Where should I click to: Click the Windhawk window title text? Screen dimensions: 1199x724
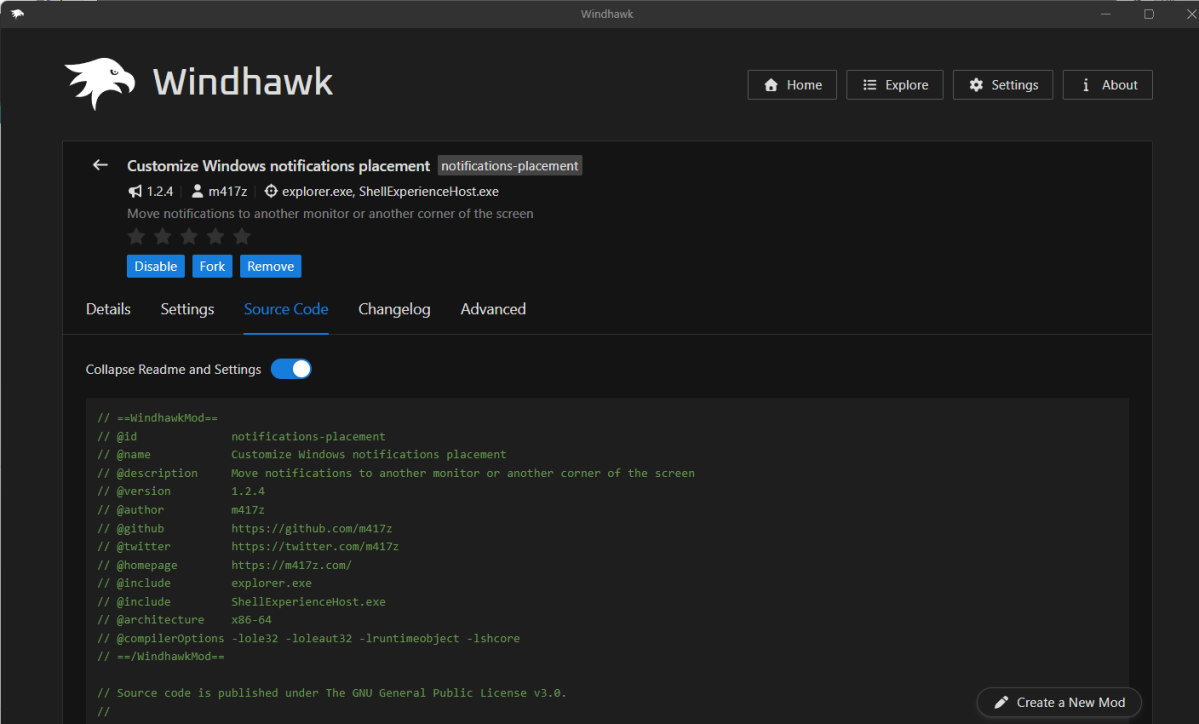coord(607,14)
